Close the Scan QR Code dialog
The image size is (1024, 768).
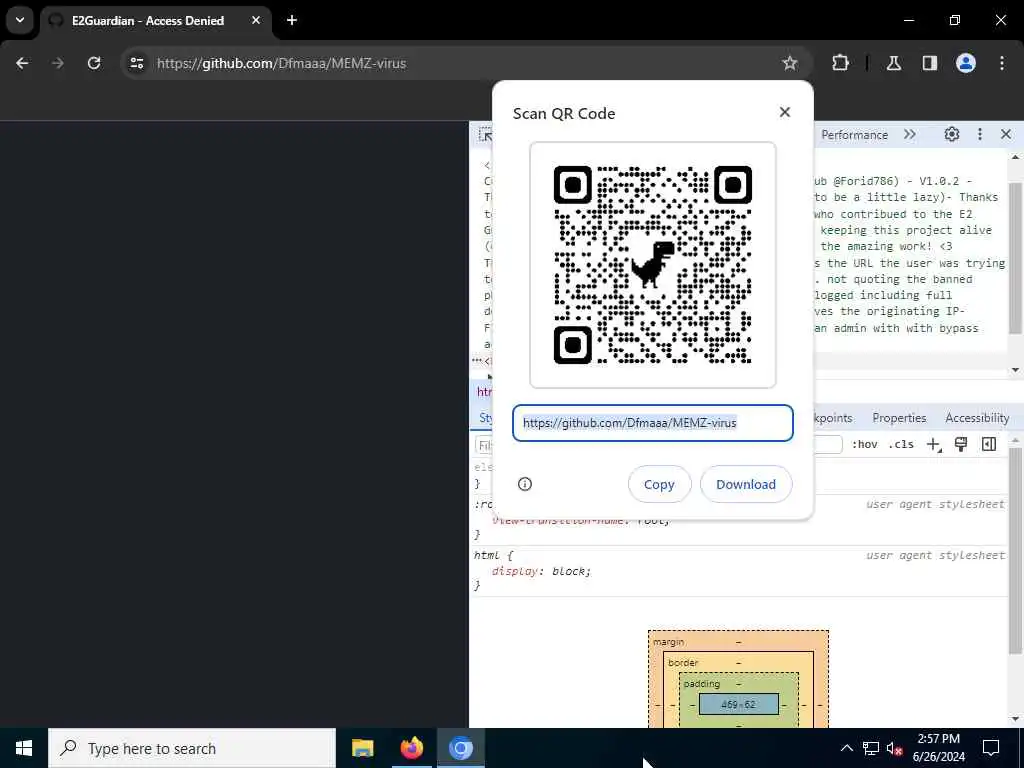point(784,112)
